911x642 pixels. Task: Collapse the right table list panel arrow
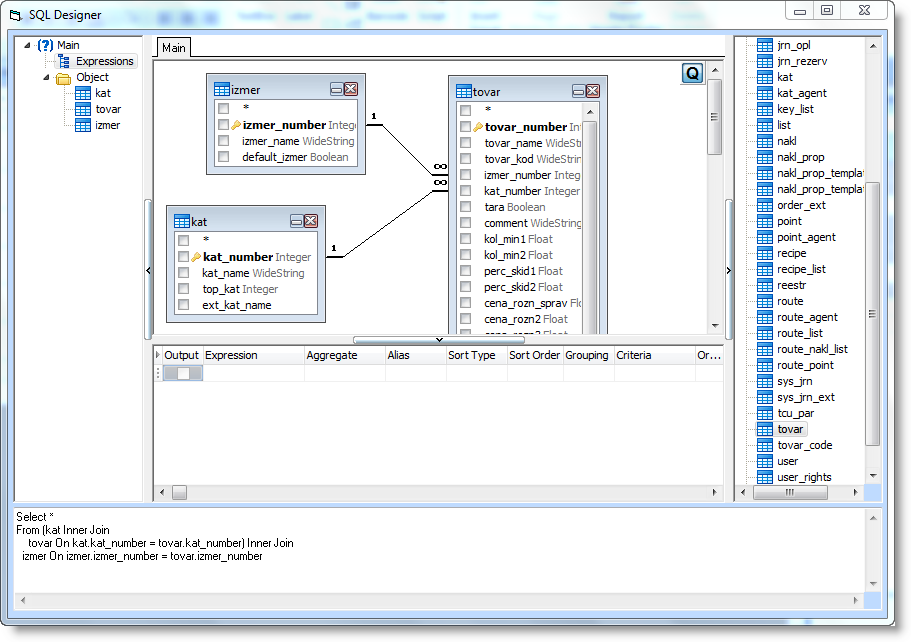pos(729,270)
